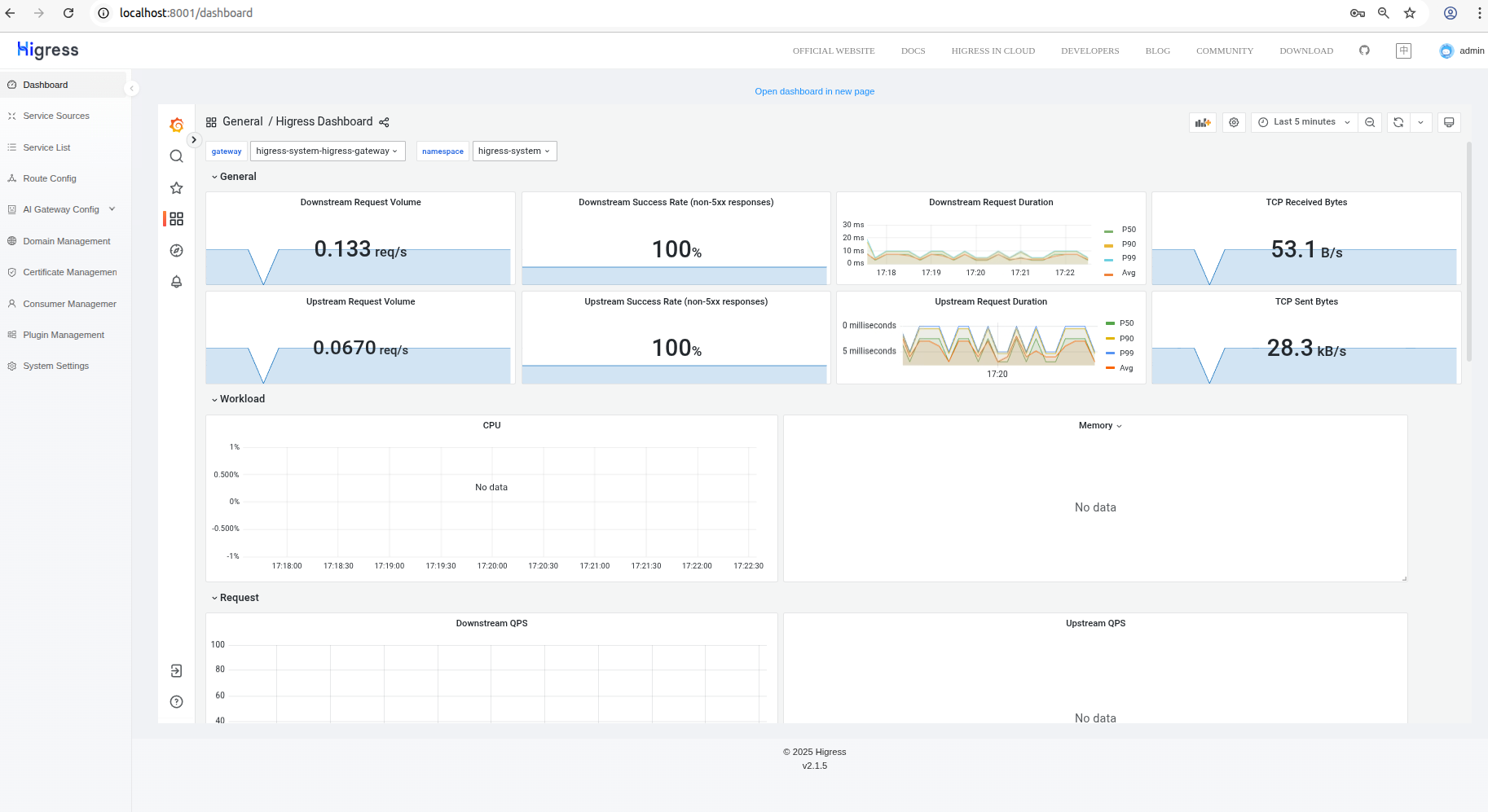Viewport: 1488px width, 812px height.
Task: Open the Memory panel menu
Action: [x=1100, y=426]
